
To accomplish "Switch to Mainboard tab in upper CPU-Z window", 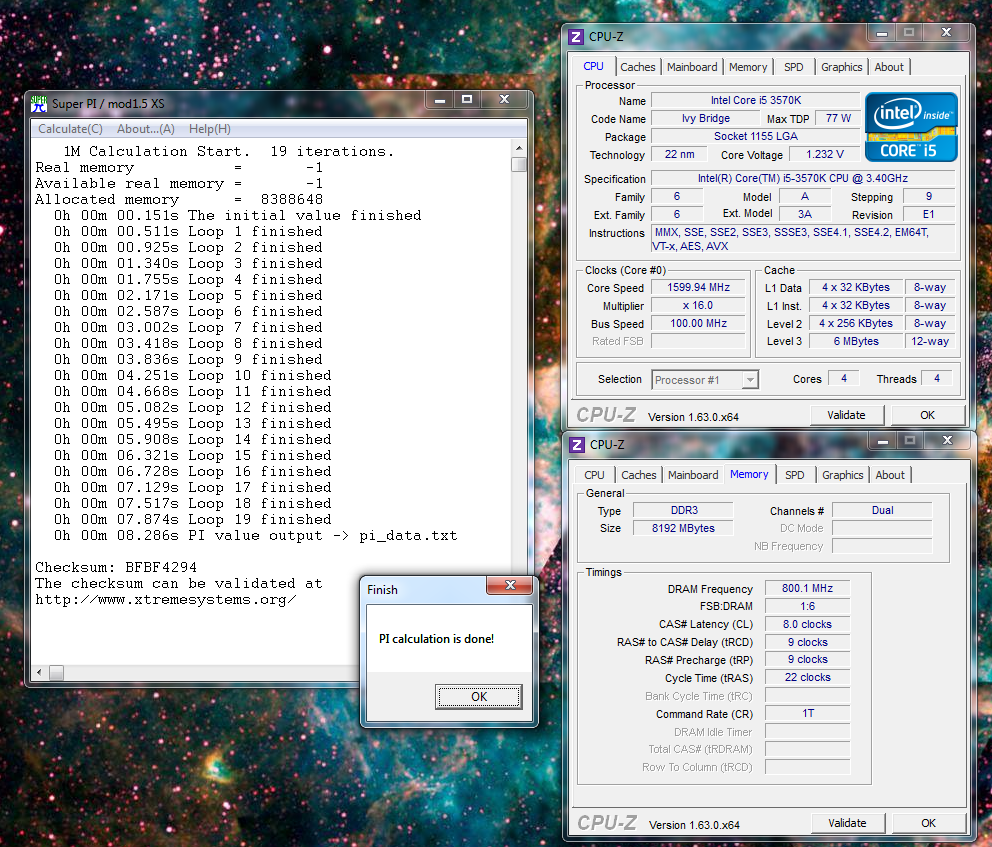I will click(x=692, y=67).
